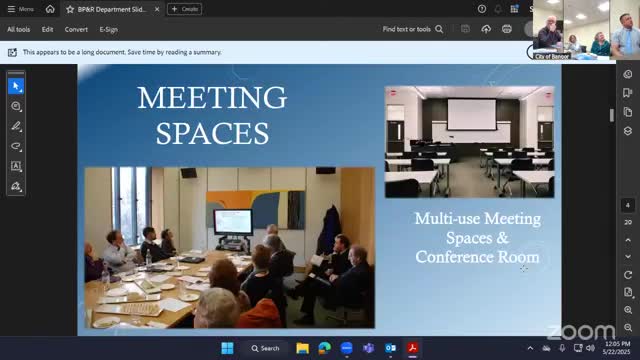Choose the Select arrow tool
Screen dimensions: 640x360
(16, 87)
